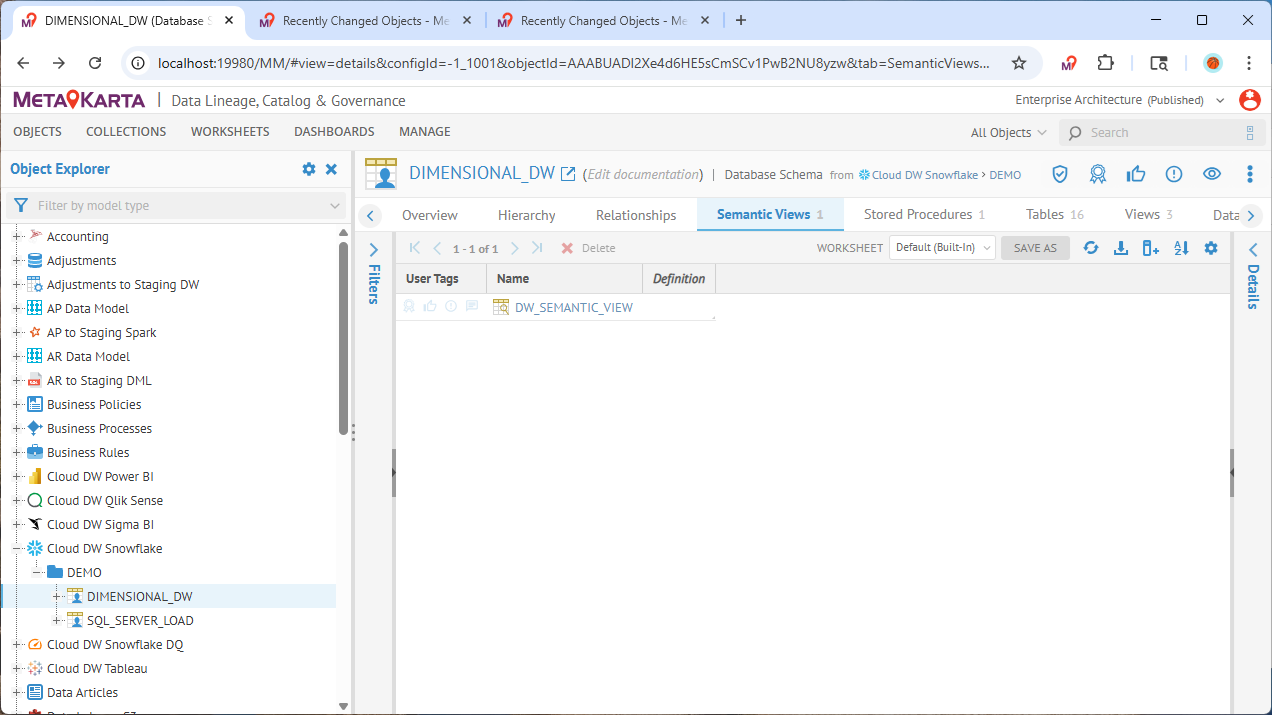Open DIMENSIONAL_DW in new window icon
The height and width of the screenshot is (715, 1272).
pos(568,174)
